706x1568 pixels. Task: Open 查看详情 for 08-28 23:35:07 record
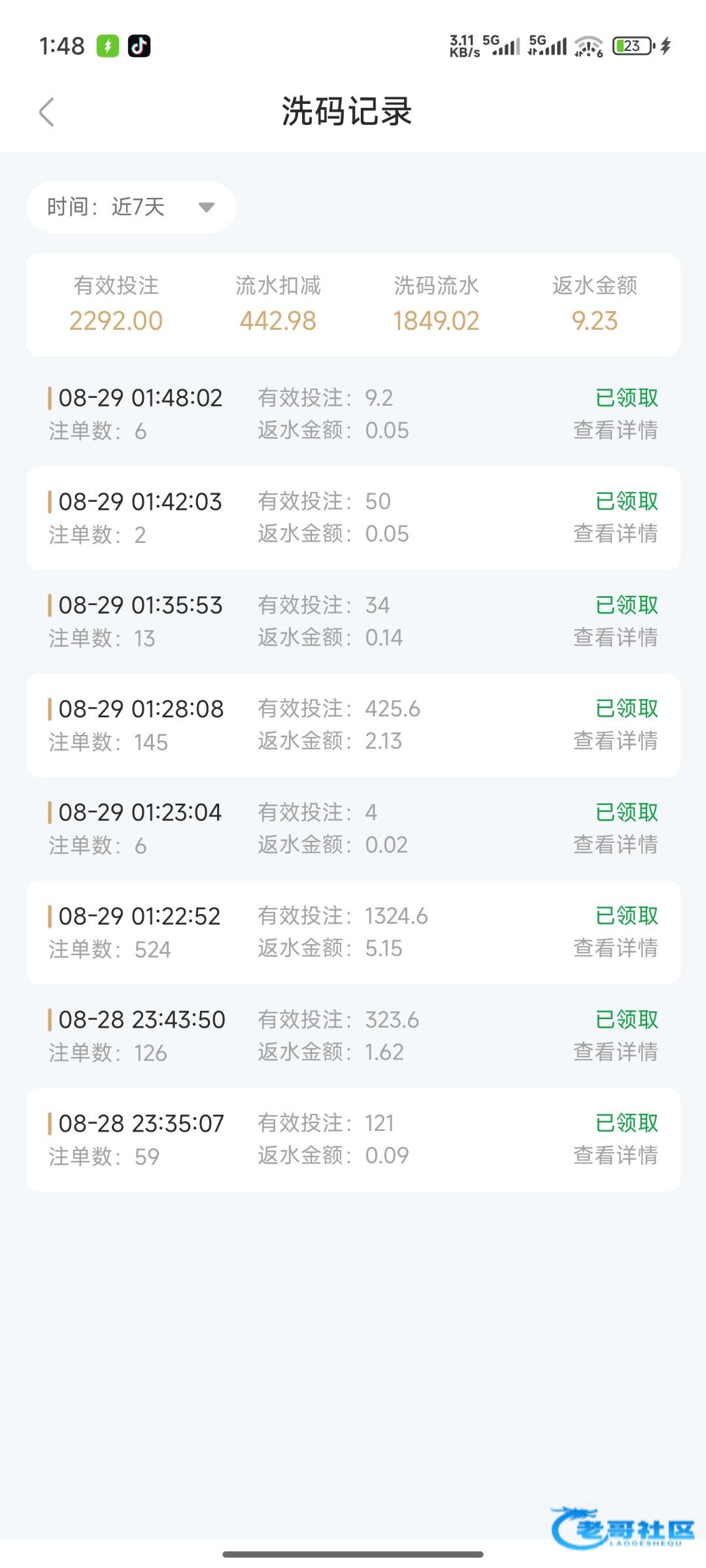pos(615,1155)
